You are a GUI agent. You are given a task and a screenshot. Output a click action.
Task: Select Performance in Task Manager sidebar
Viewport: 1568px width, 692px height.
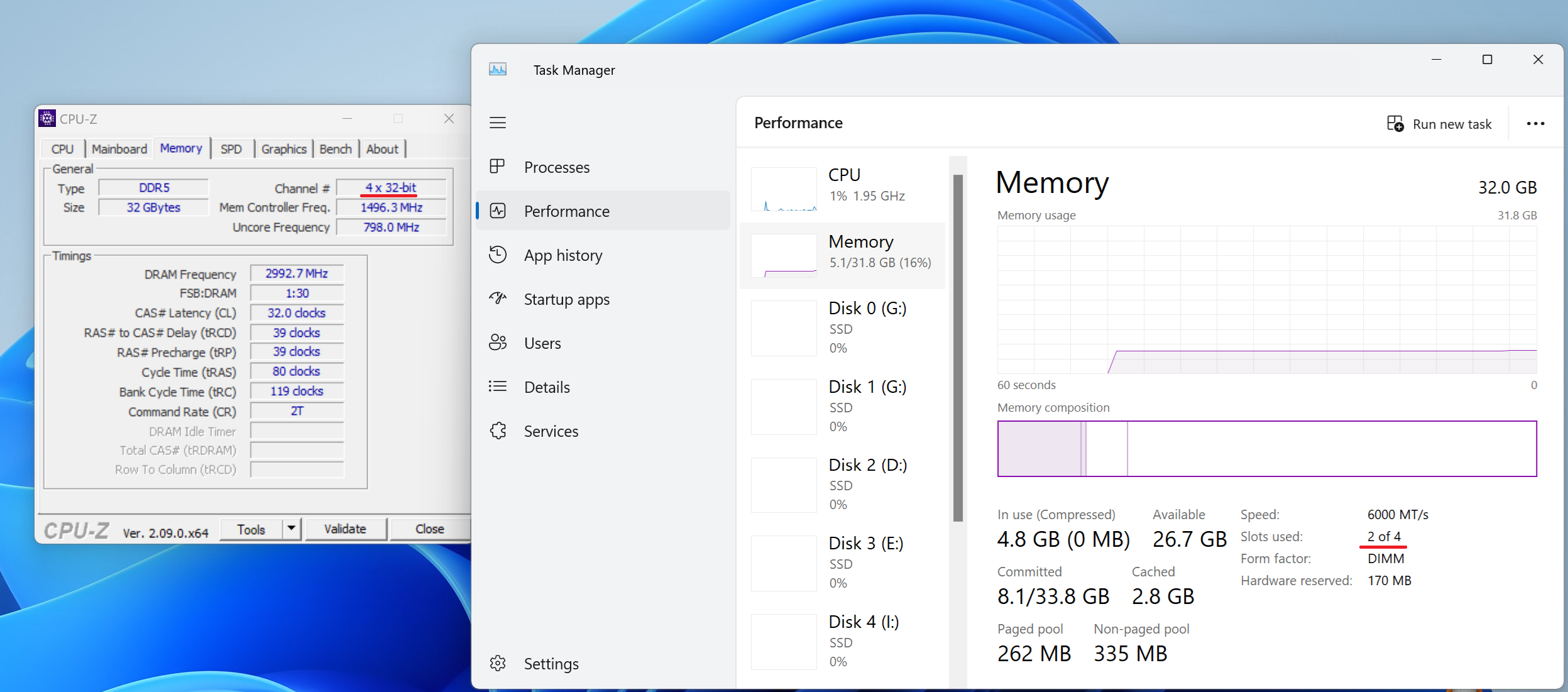603,211
